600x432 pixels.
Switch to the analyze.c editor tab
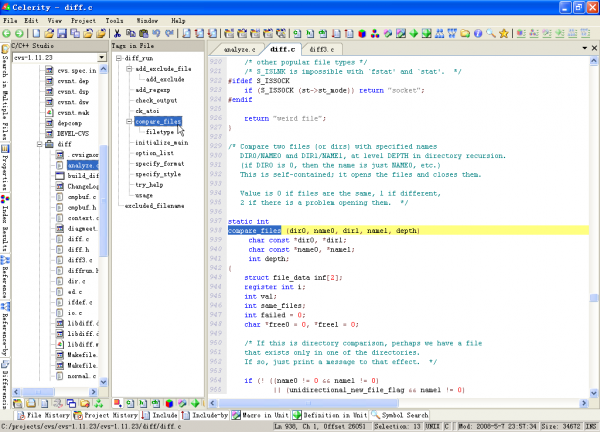click(239, 48)
